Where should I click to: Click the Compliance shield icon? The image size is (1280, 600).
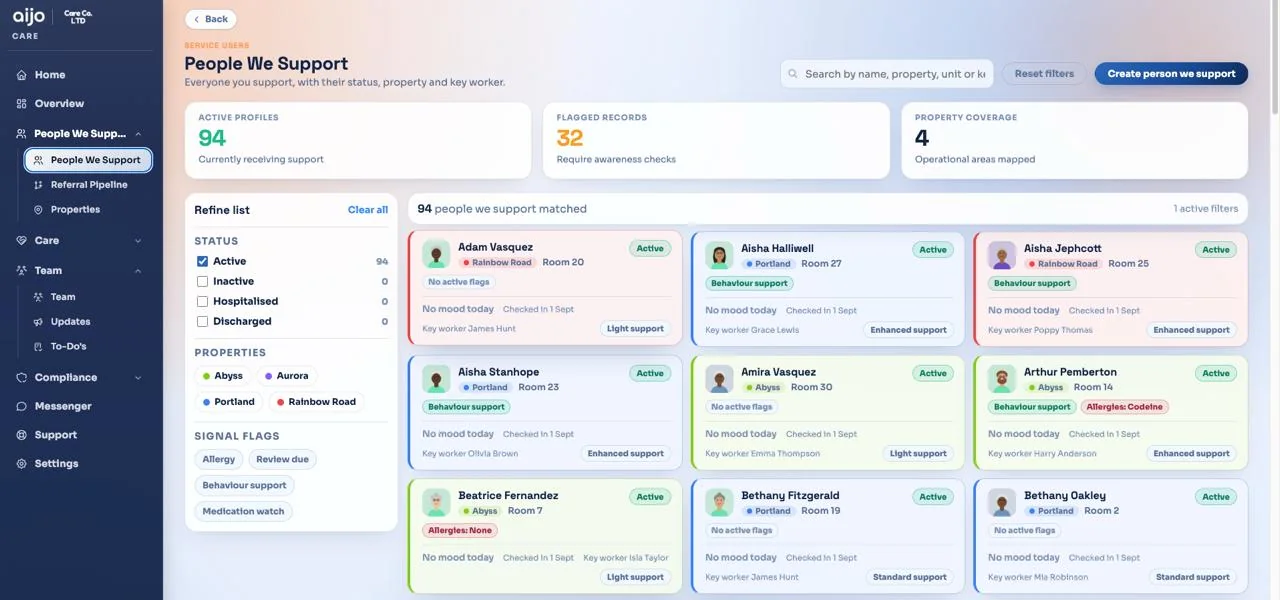[x=22, y=378]
